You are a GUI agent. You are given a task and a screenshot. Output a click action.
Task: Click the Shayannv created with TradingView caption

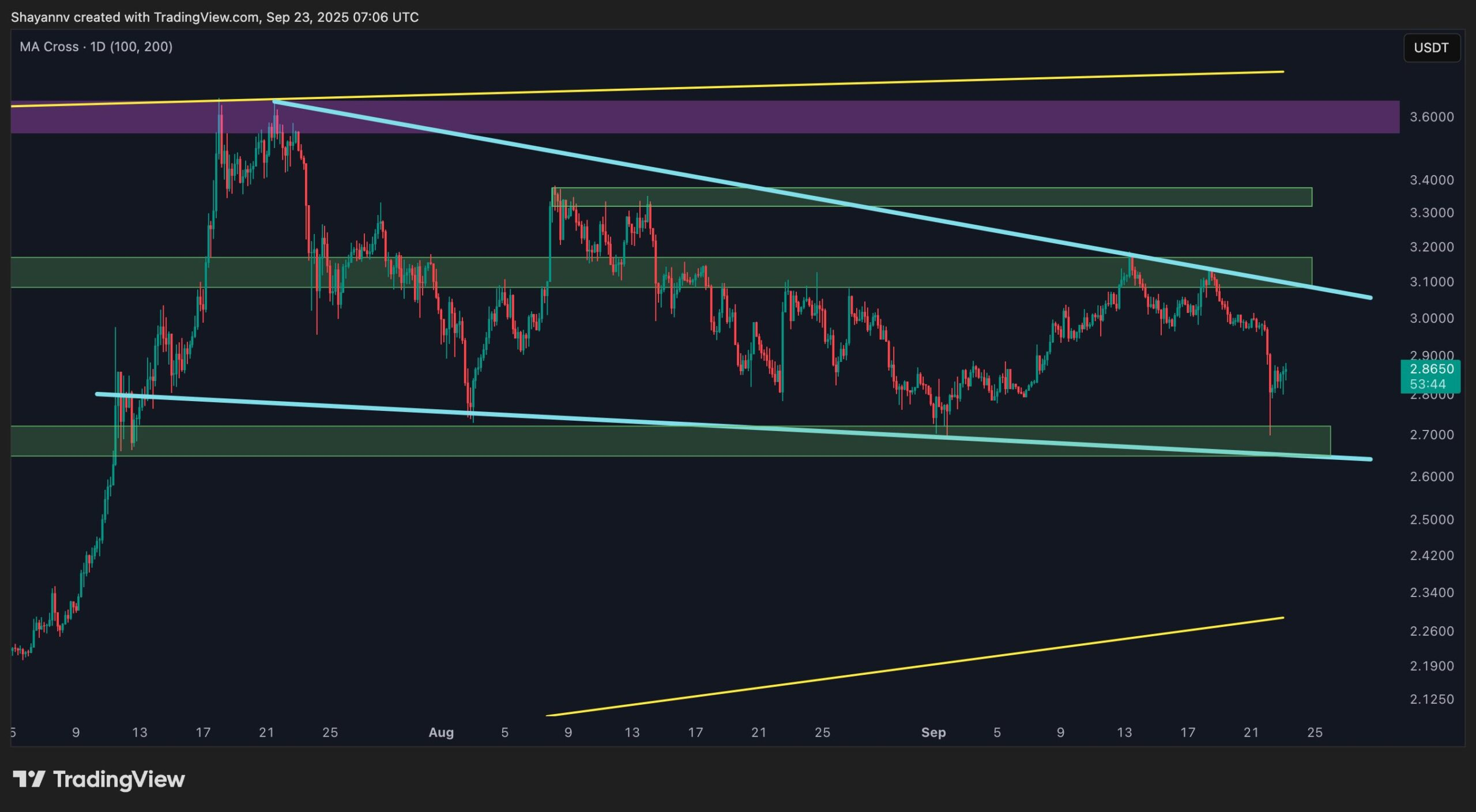tap(214, 17)
